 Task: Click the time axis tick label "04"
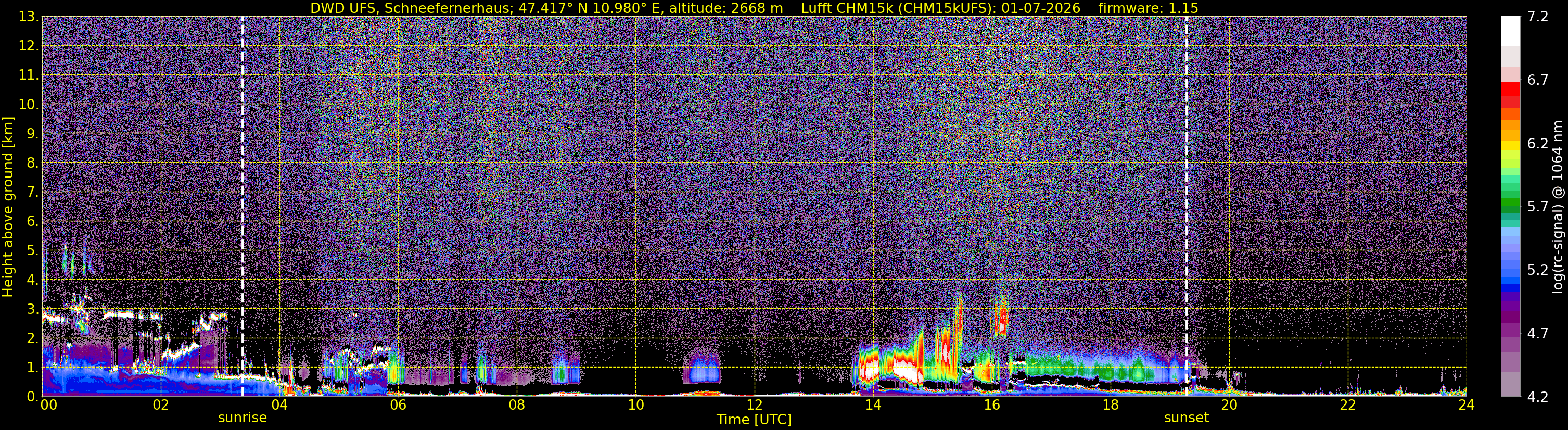[x=279, y=405]
